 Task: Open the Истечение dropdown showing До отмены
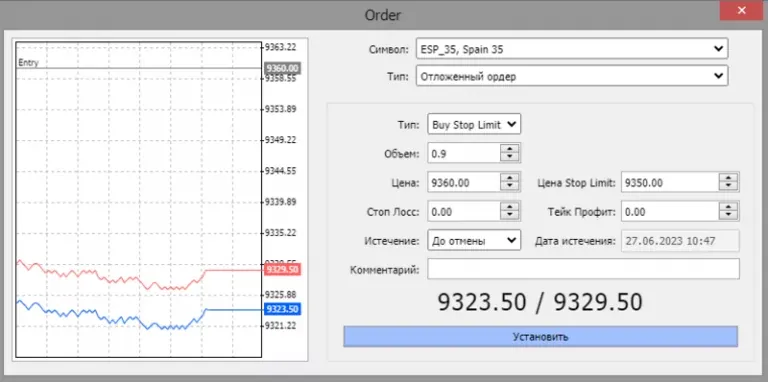click(474, 240)
